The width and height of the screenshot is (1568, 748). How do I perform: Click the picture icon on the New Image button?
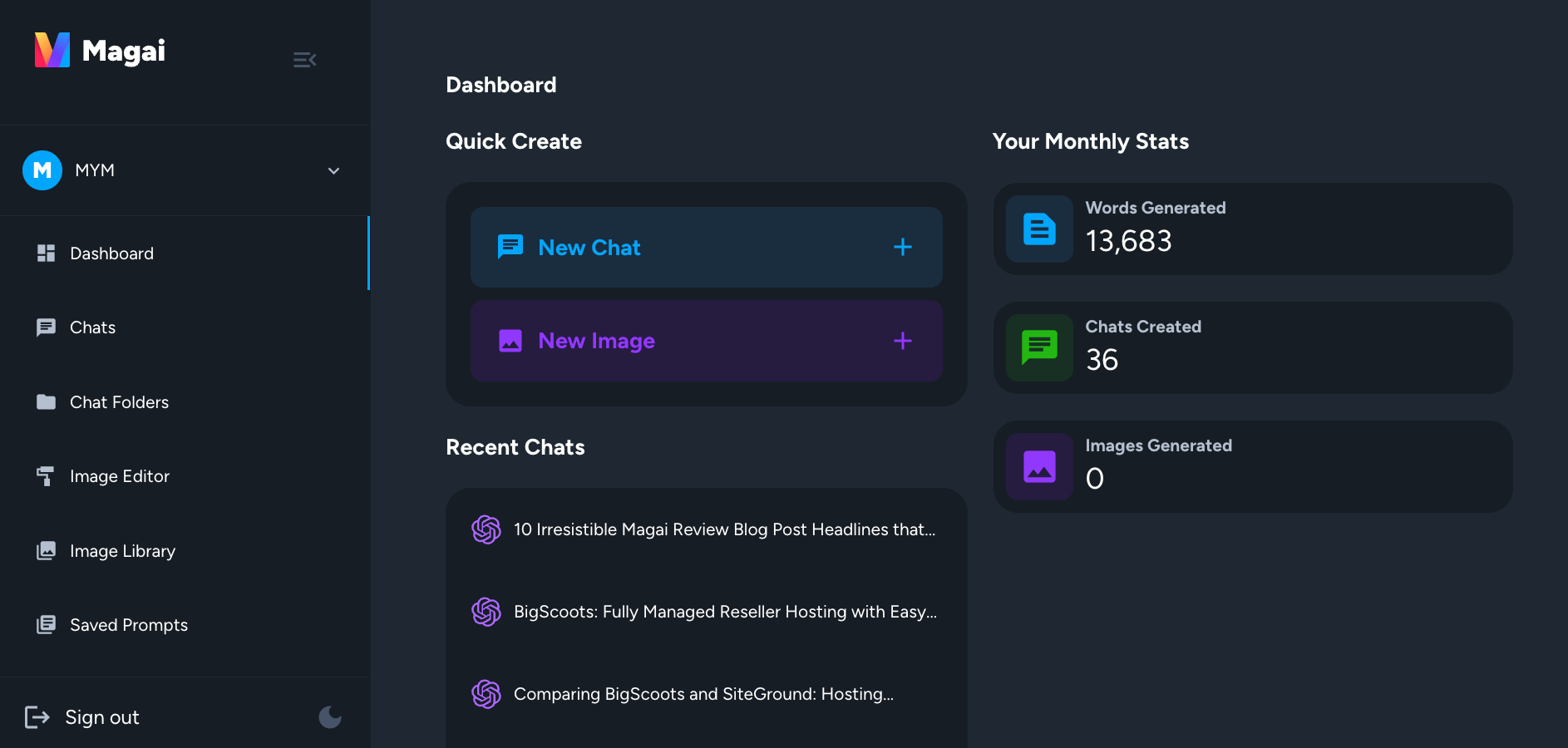(x=510, y=341)
